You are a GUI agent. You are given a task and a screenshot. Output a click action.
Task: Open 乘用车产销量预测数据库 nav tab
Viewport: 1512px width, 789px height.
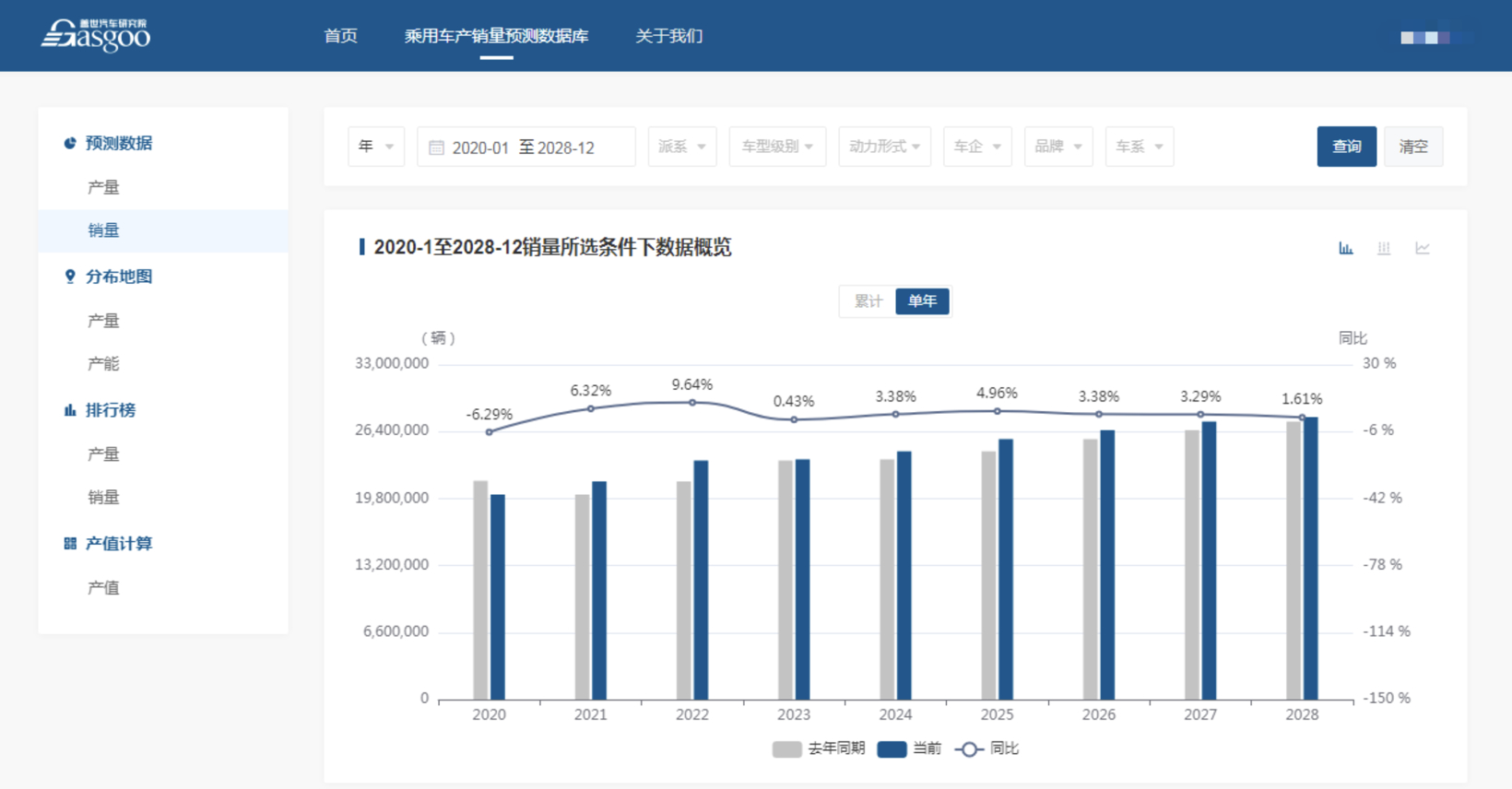point(496,36)
